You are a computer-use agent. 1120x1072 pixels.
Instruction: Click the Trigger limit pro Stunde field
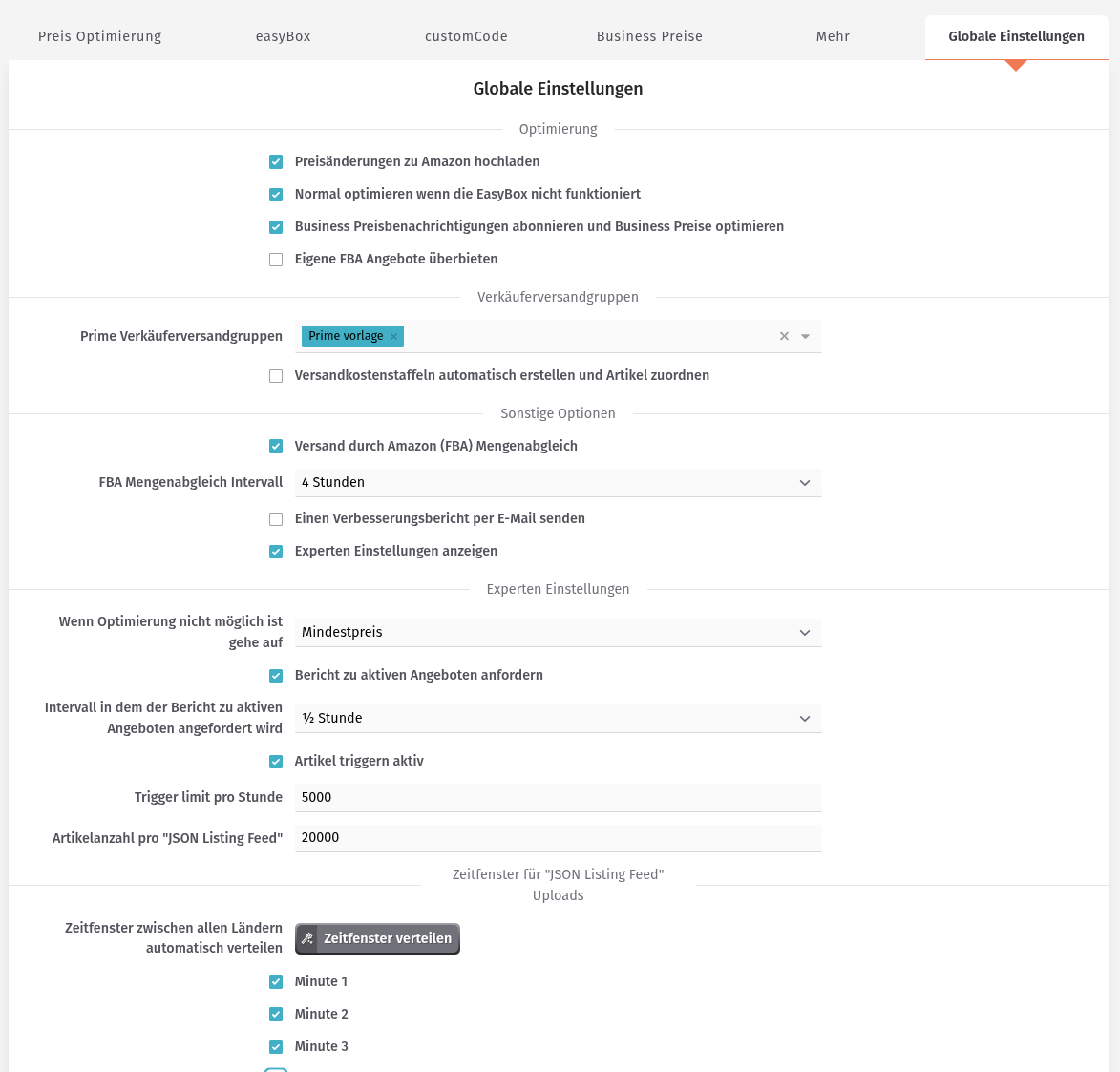(558, 798)
